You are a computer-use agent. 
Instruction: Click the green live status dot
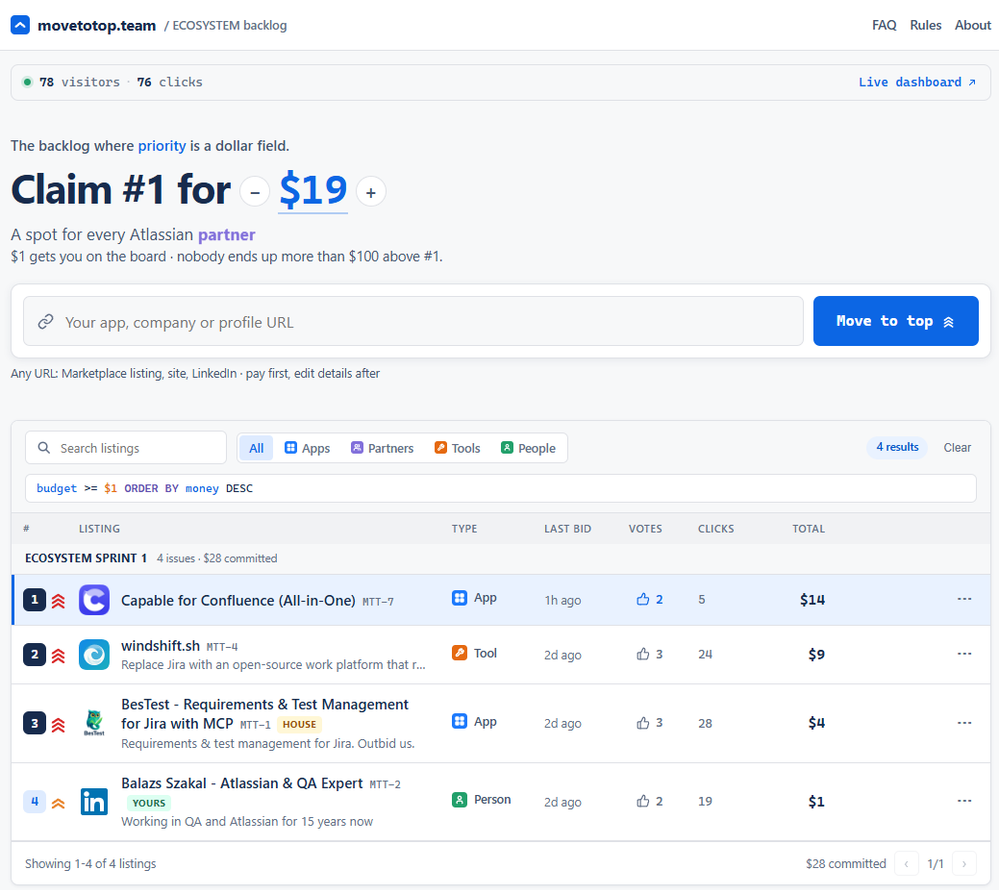(27, 82)
